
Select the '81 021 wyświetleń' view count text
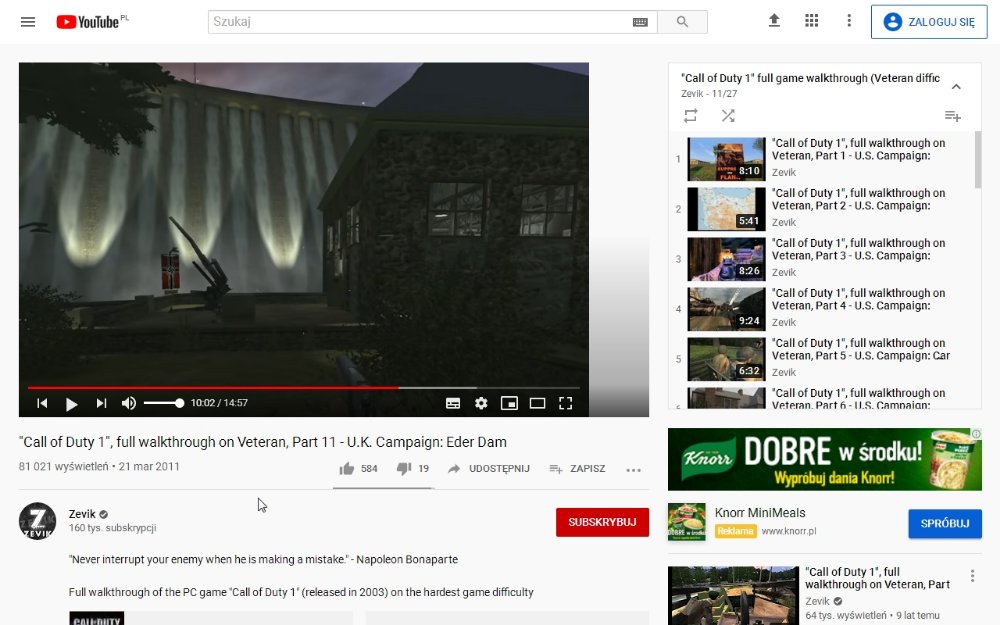[x=63, y=467]
